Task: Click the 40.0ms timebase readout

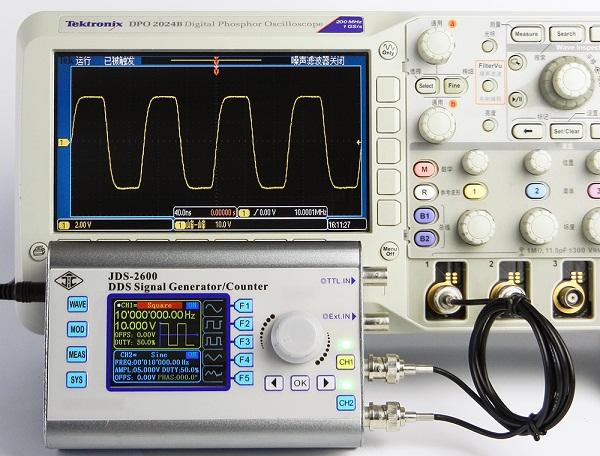Action: 183,212
